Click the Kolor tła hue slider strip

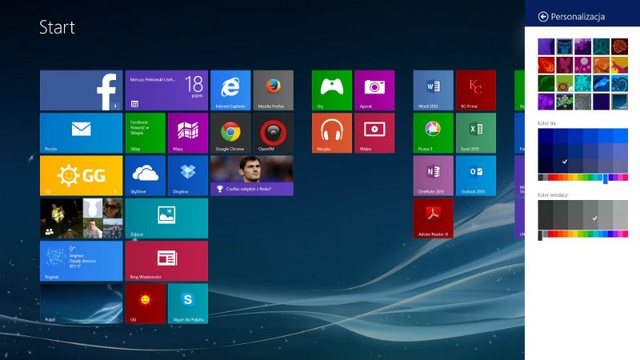[583, 178]
